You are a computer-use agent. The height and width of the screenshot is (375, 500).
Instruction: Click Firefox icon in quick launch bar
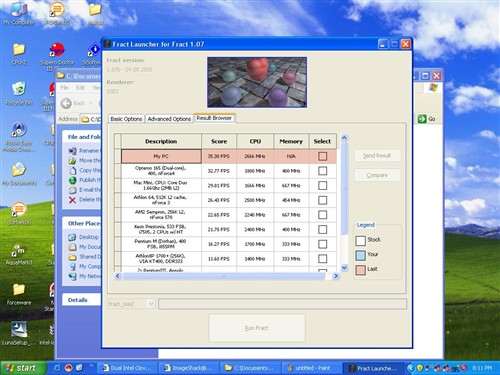(x=68, y=368)
